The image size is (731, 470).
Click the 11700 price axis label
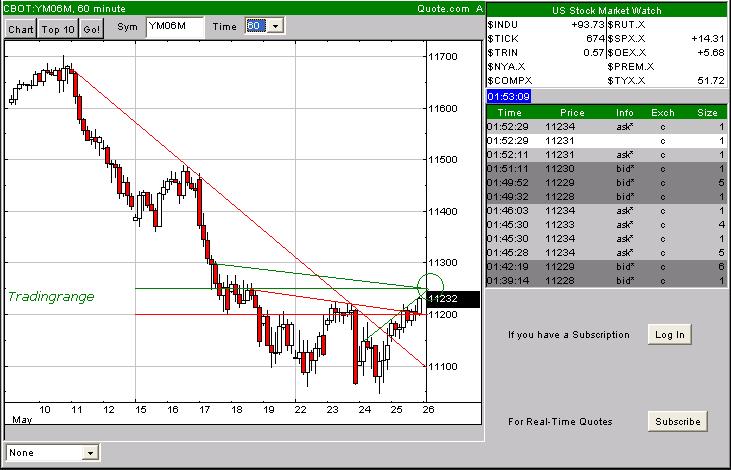pos(443,57)
